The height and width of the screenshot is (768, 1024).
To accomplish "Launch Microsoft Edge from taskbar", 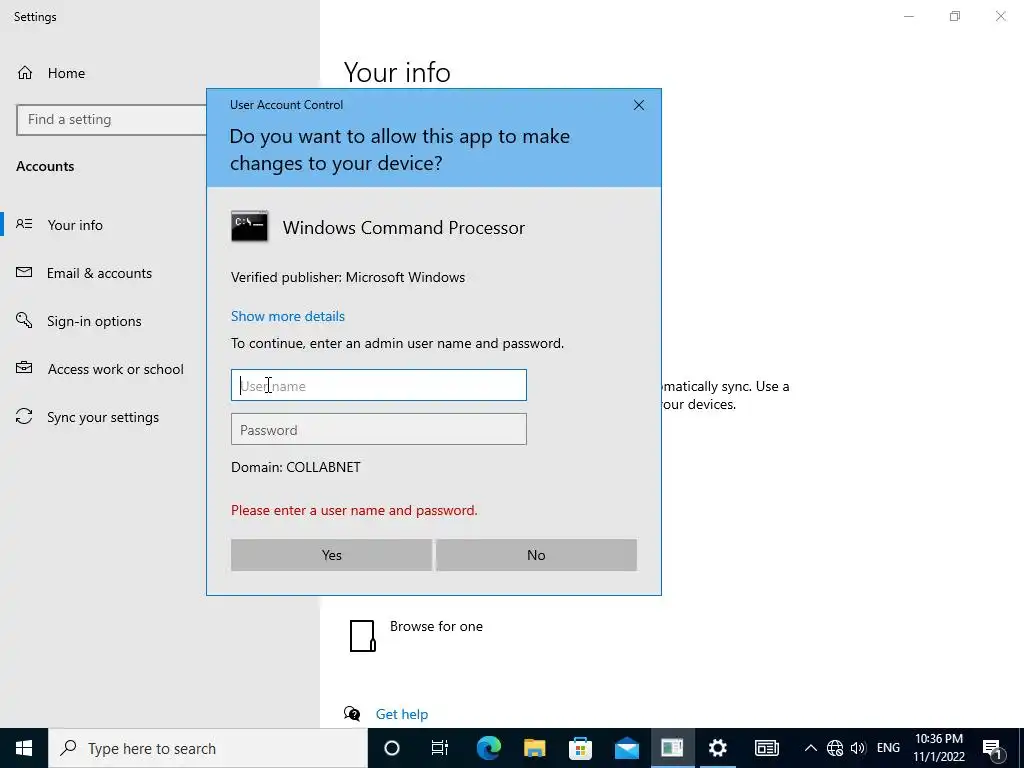I will pyautogui.click(x=488, y=748).
